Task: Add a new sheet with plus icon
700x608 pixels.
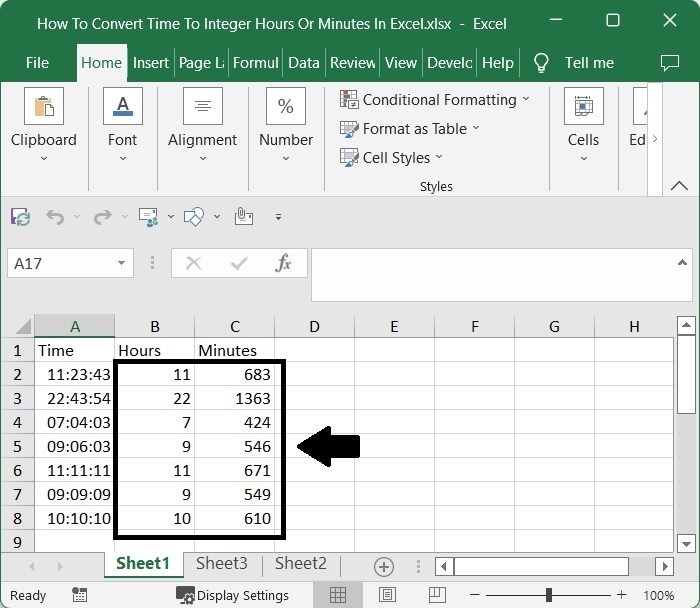Action: [x=383, y=566]
